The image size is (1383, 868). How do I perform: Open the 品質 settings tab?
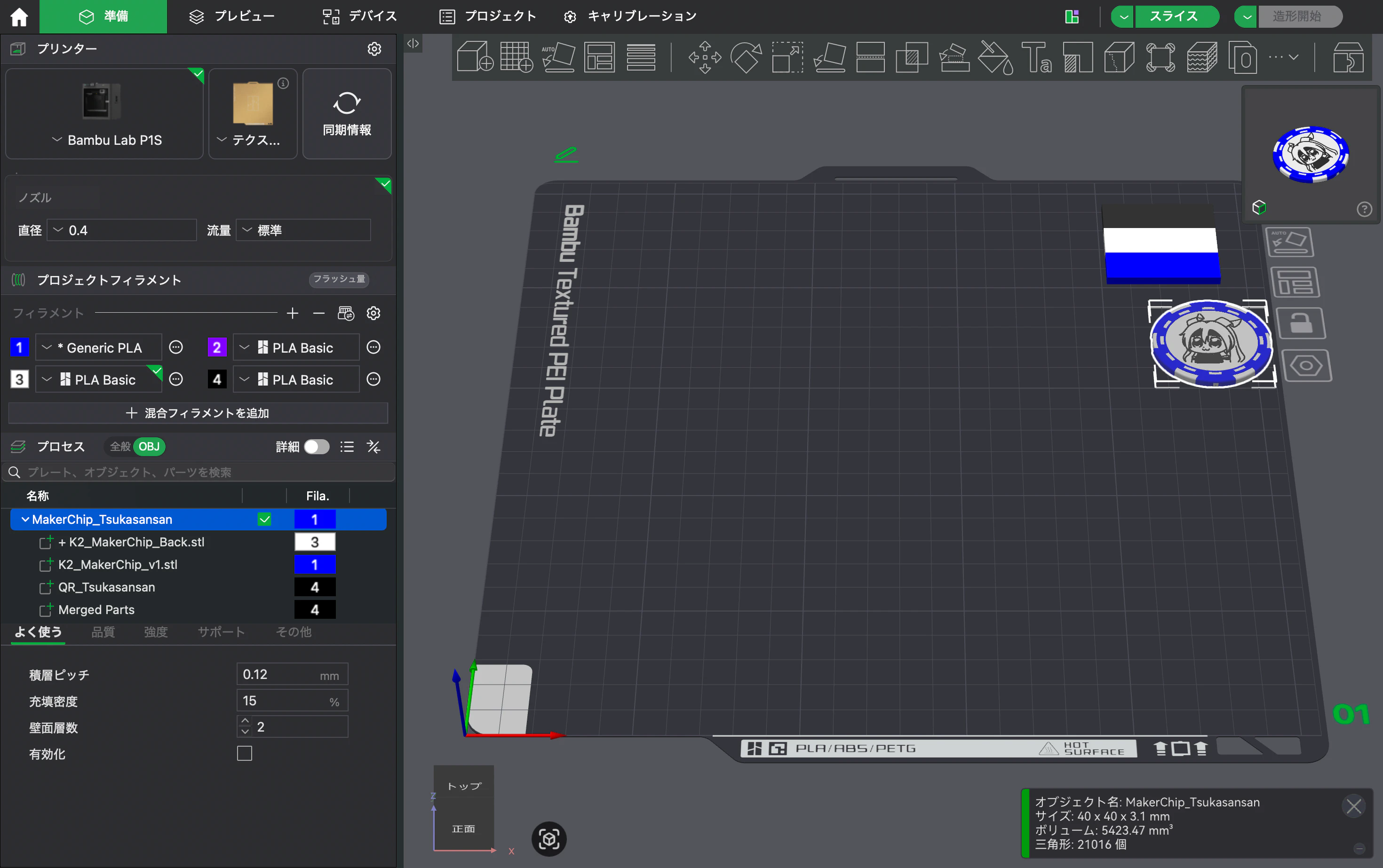[x=103, y=632]
